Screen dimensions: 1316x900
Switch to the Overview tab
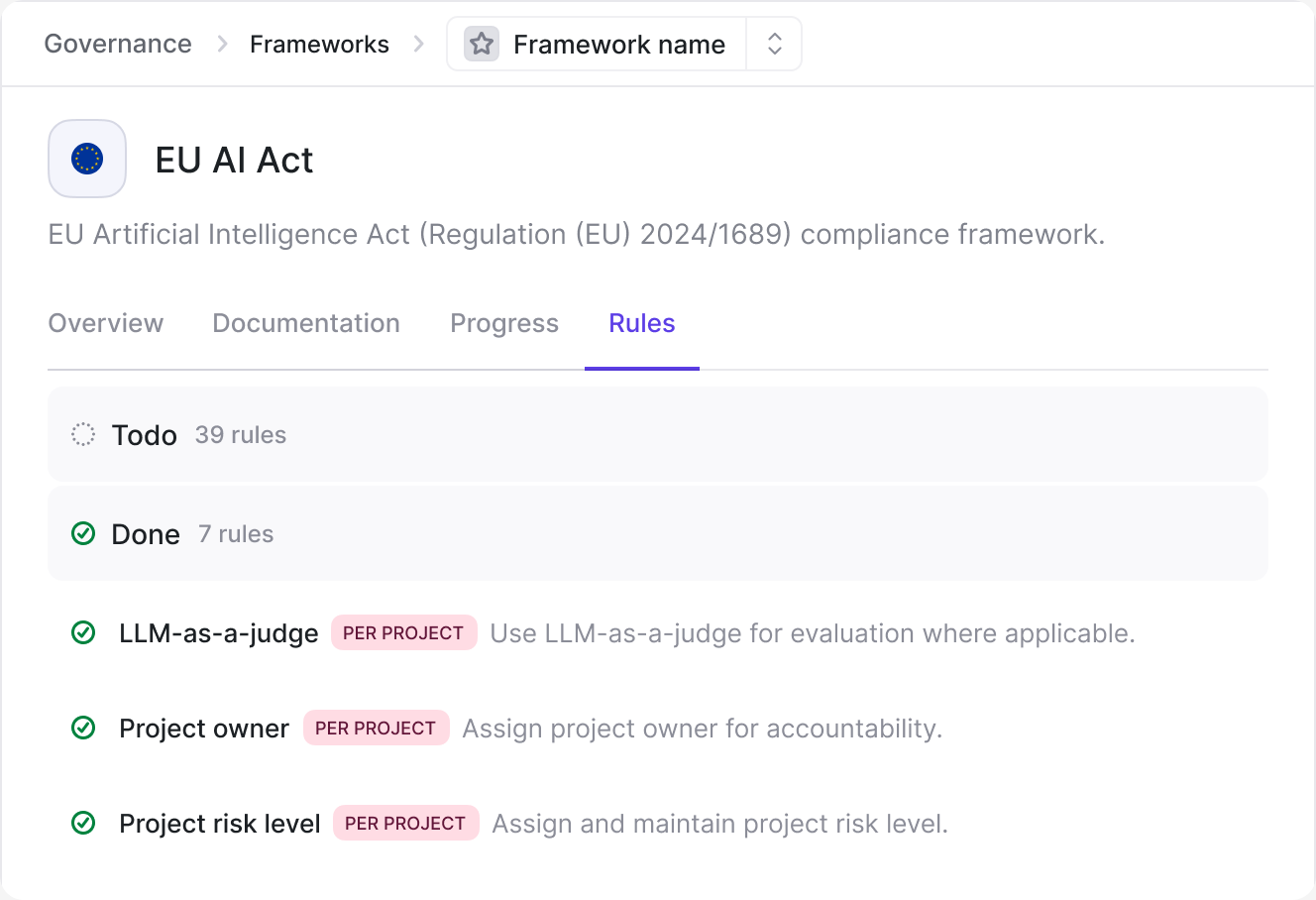(x=106, y=323)
